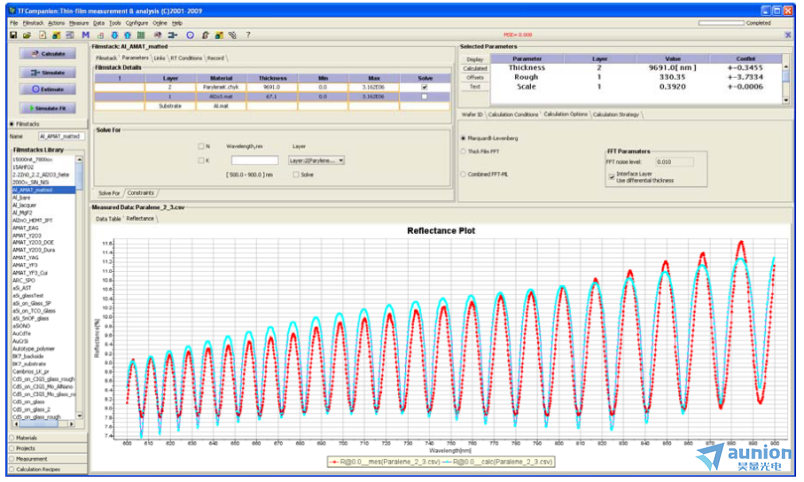Expand the Materials panel
This screenshot has height=482, width=804.
pyautogui.click(x=47, y=438)
